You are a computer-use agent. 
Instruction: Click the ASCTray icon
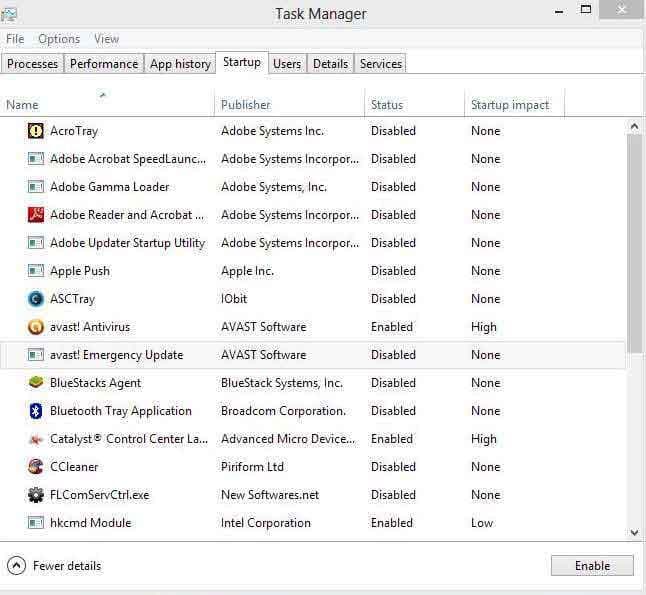pos(36,299)
